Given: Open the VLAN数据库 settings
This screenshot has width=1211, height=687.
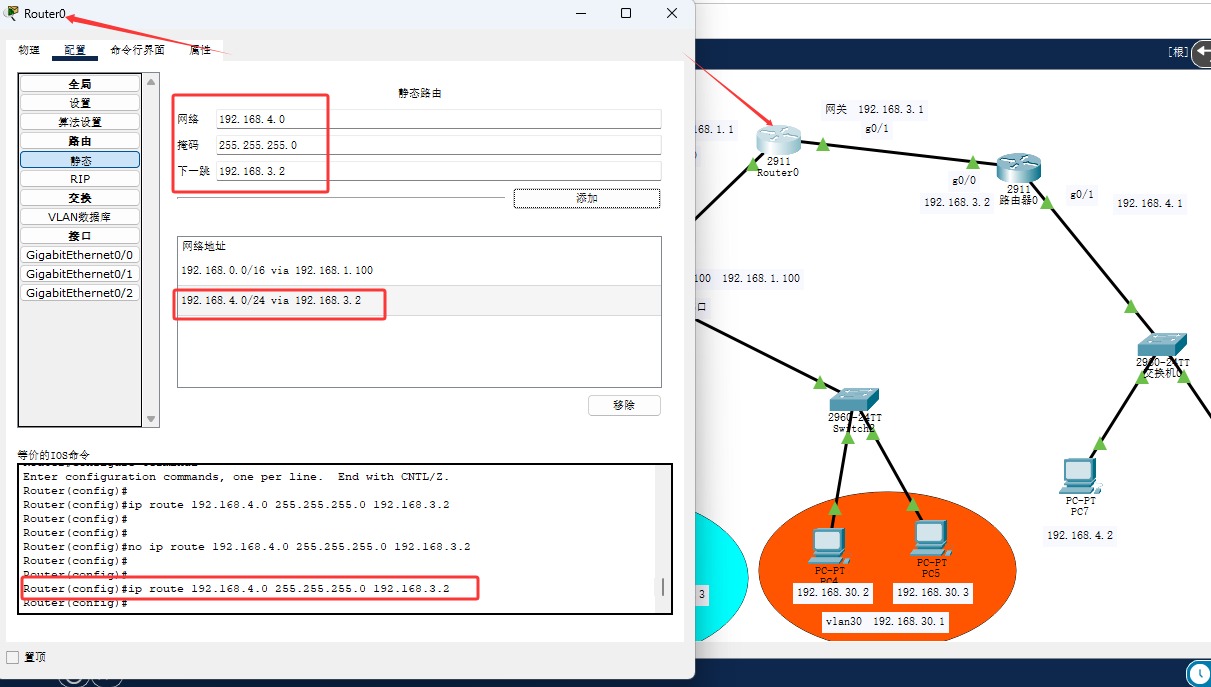Looking at the screenshot, I should (80, 217).
